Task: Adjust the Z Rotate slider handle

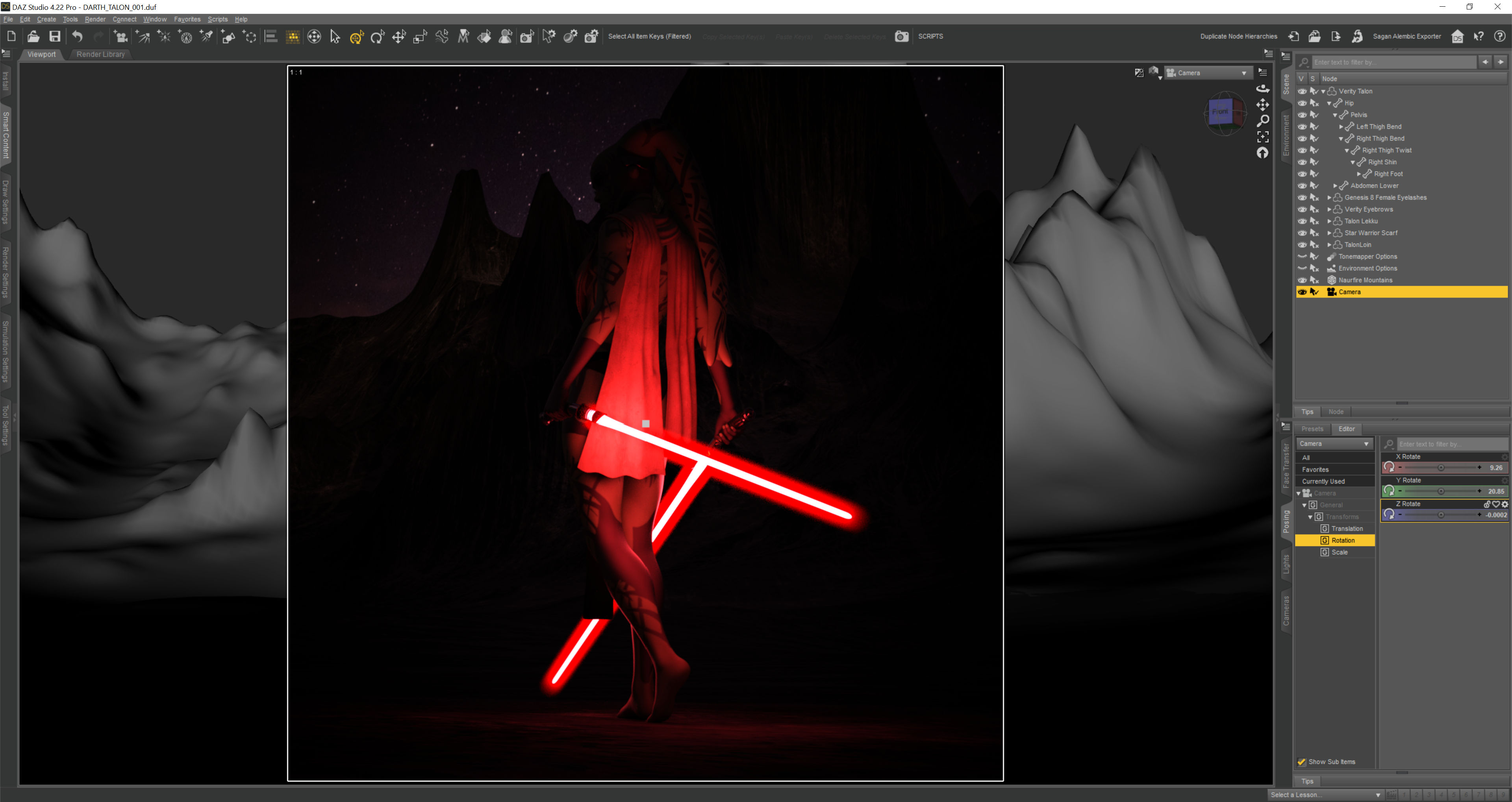Action: (1441, 514)
